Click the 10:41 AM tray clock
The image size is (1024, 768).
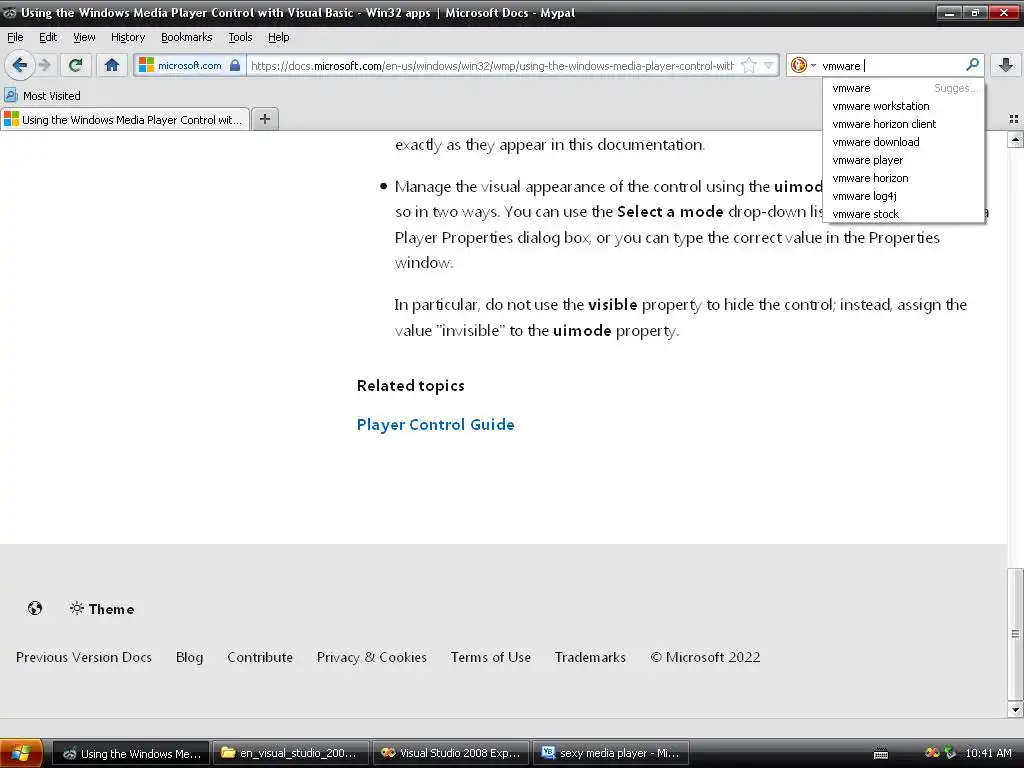click(988, 753)
